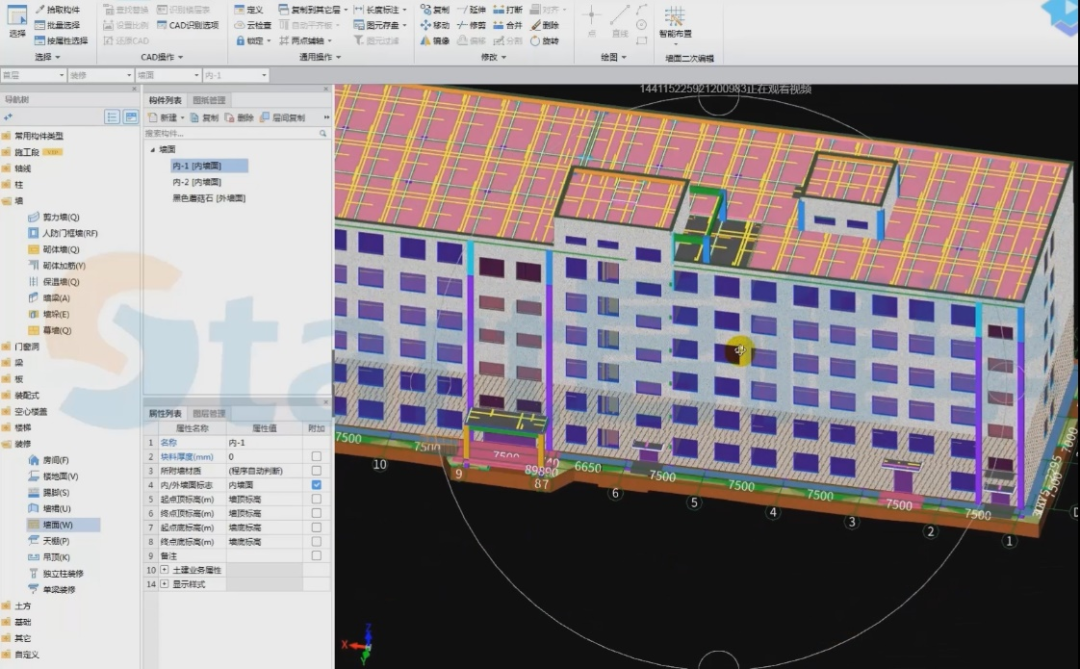This screenshot has width=1080, height=669.
Task: Select the 镜像 mirror tool
Action: [x=435, y=41]
